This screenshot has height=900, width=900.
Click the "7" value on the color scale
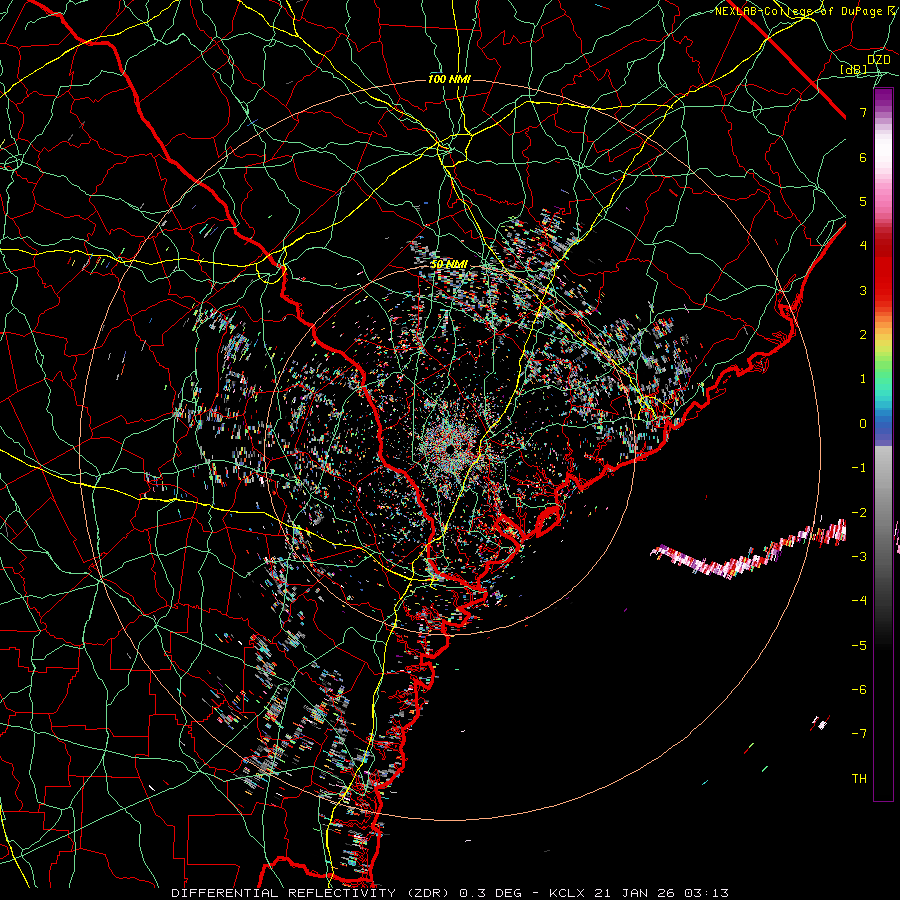tap(863, 112)
